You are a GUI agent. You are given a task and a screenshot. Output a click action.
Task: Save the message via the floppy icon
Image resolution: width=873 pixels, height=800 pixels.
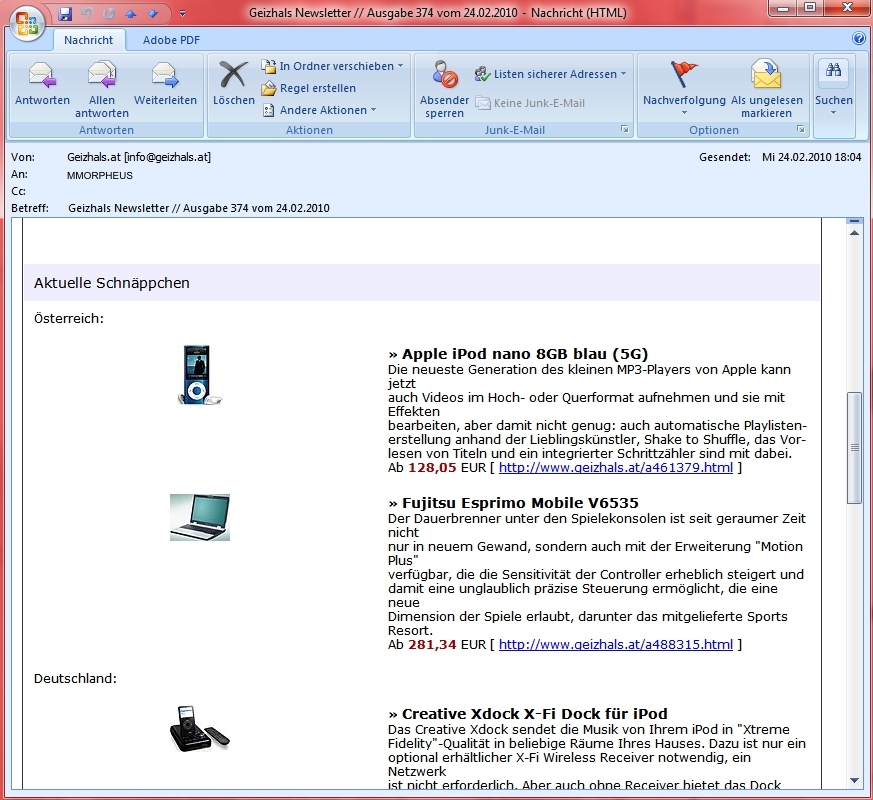tap(65, 13)
